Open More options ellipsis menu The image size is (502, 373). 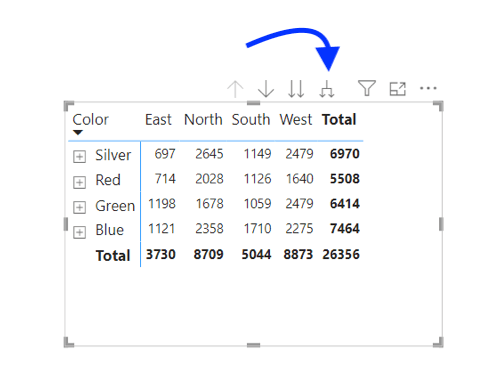point(428,88)
